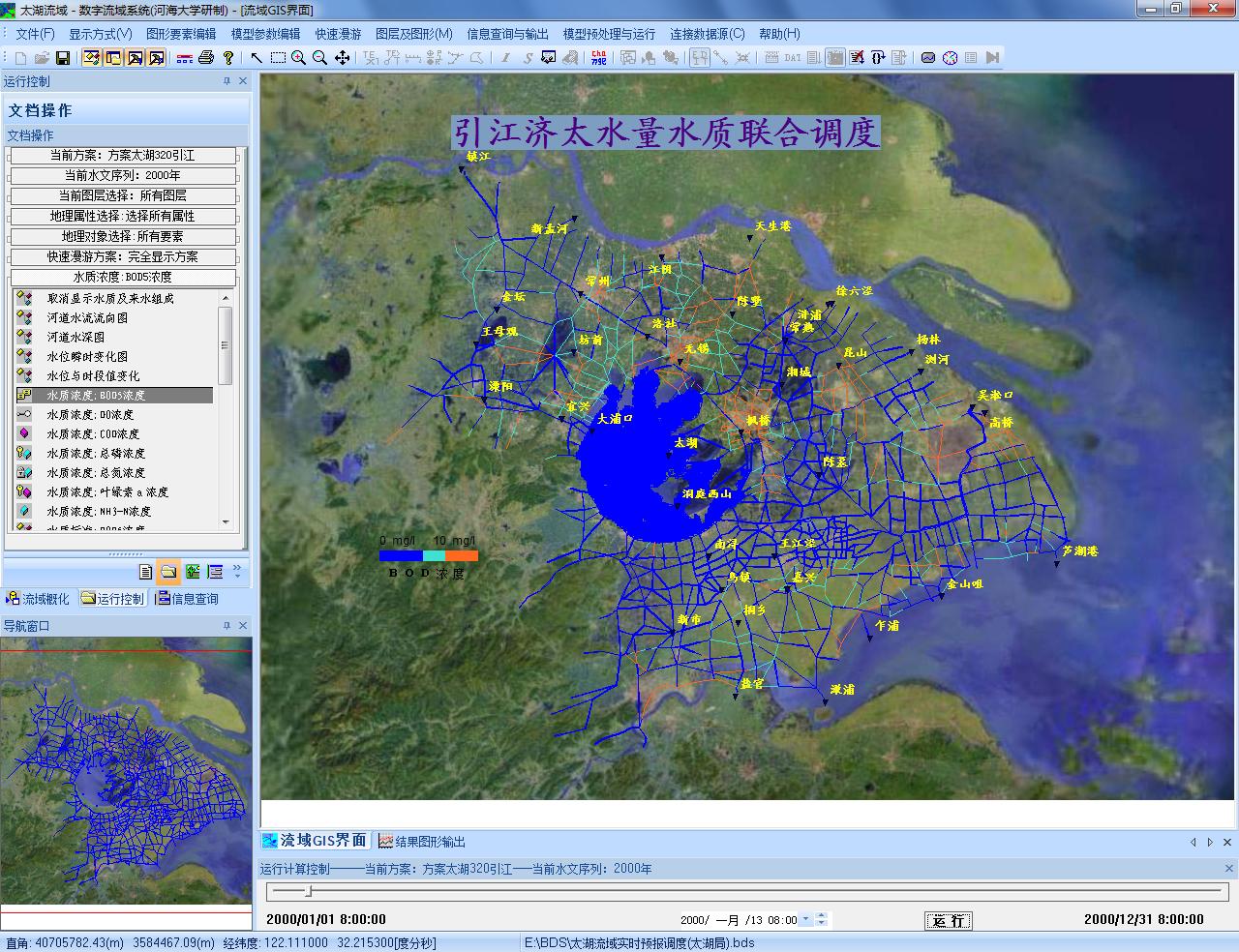Select 取消显示水质及来水组成 list item
This screenshot has height=952, width=1239.
[x=110, y=299]
